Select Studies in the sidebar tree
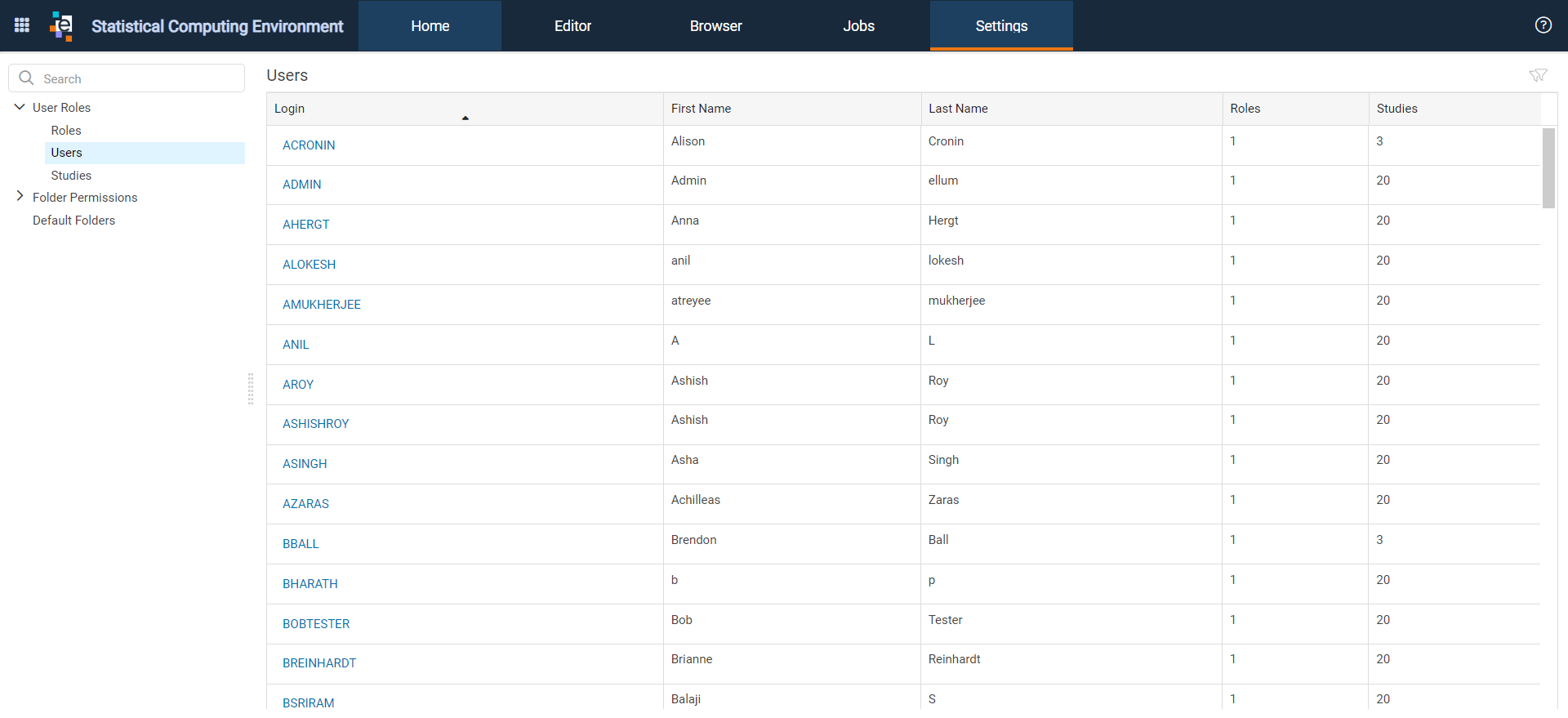1568x718 pixels. coord(71,176)
